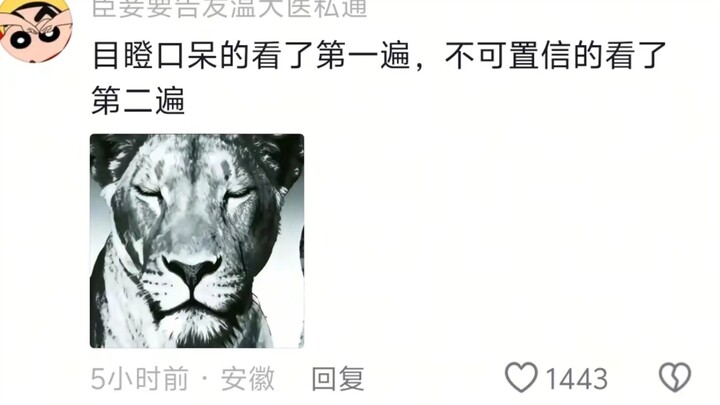Image resolution: width=720 pixels, height=405 pixels.
Task: Click the lion's dark ear at top-left of image
Action: click(x=108, y=156)
